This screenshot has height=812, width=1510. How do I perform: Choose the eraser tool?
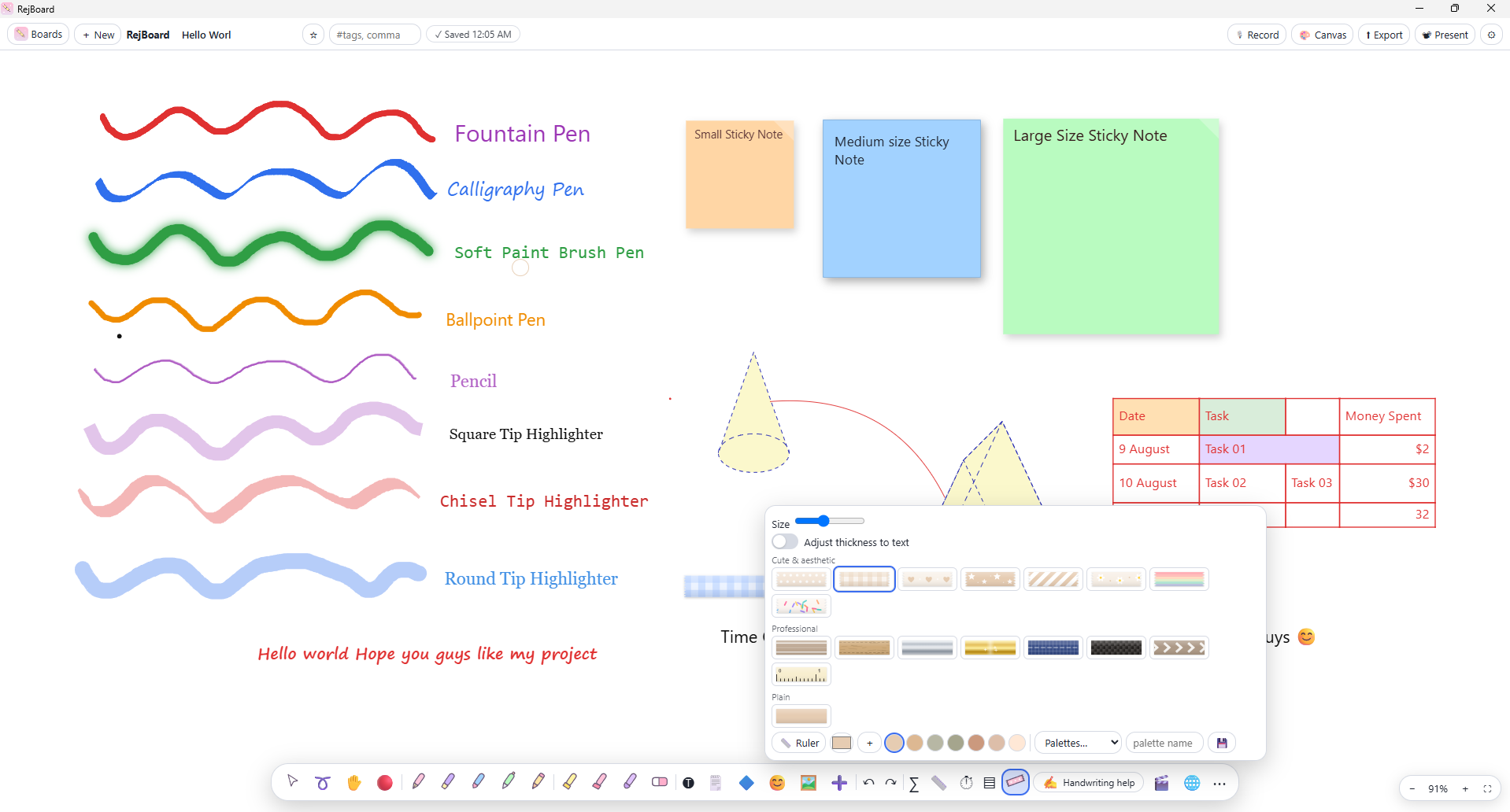[x=660, y=782]
